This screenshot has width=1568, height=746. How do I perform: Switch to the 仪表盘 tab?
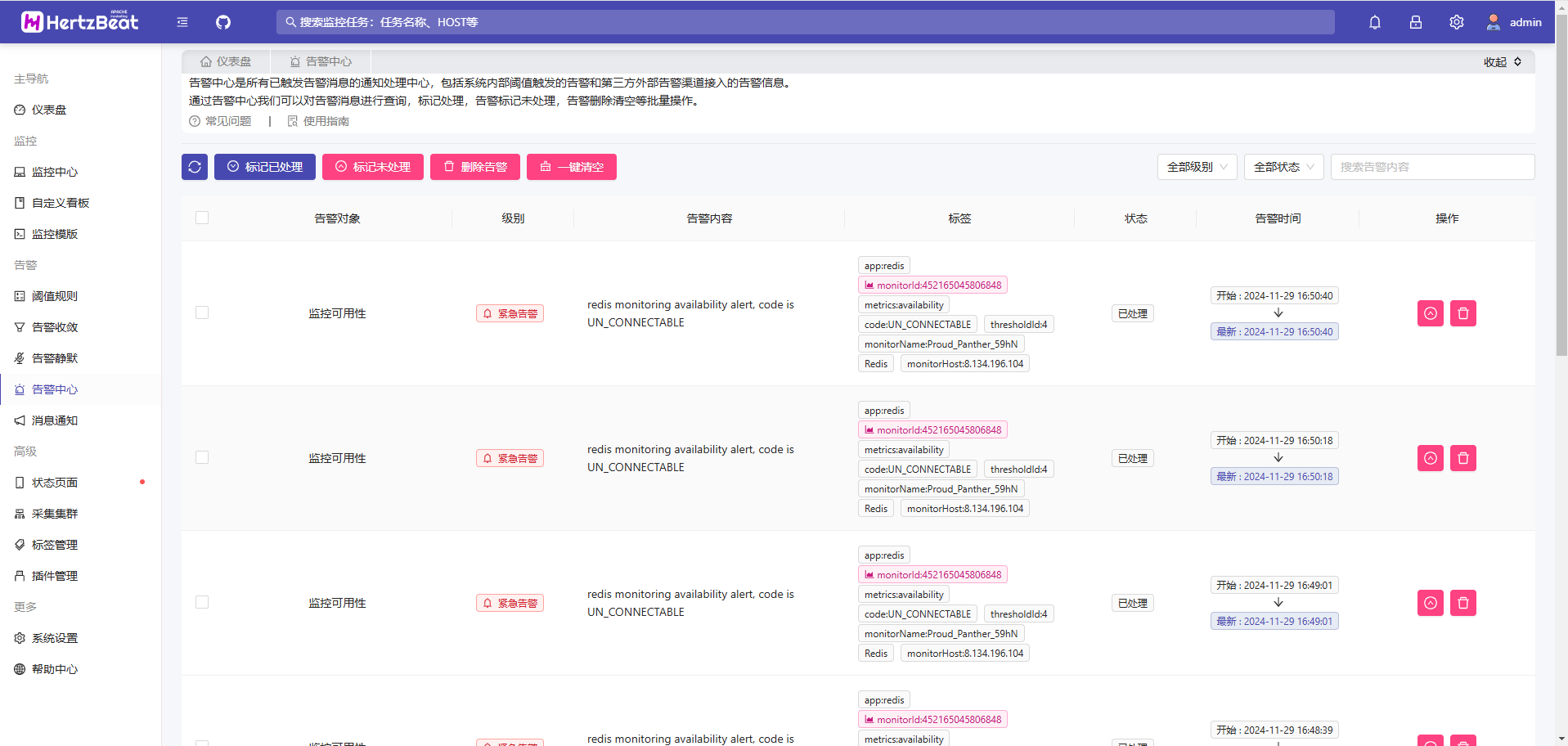(226, 61)
